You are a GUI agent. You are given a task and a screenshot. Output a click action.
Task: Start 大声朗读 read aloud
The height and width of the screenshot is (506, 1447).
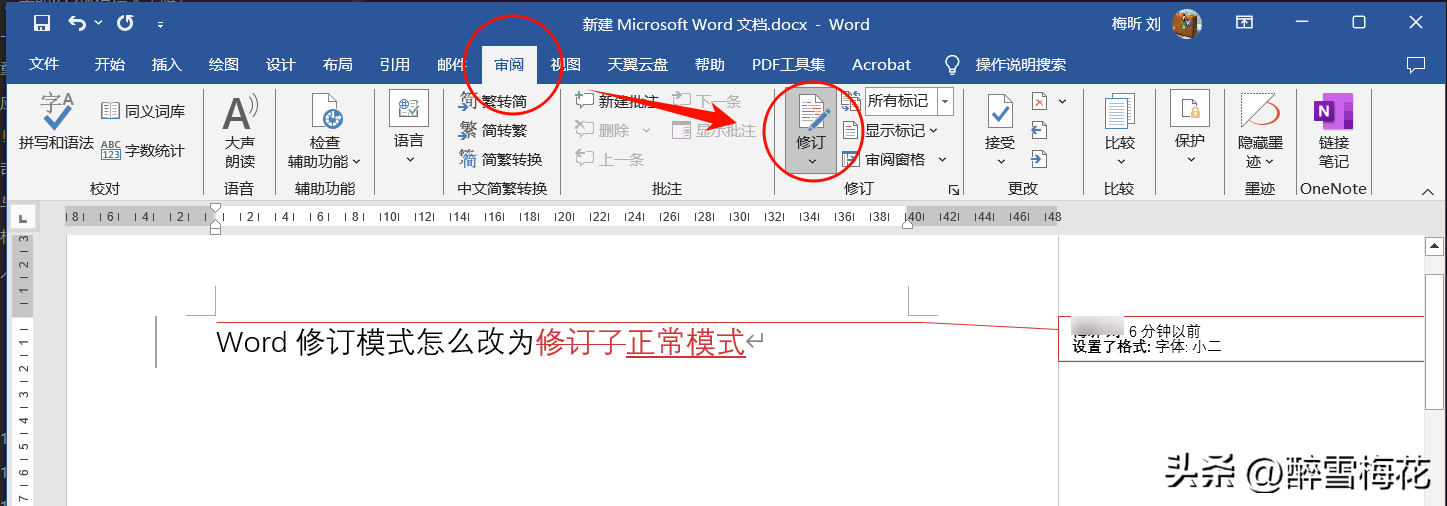(x=239, y=130)
